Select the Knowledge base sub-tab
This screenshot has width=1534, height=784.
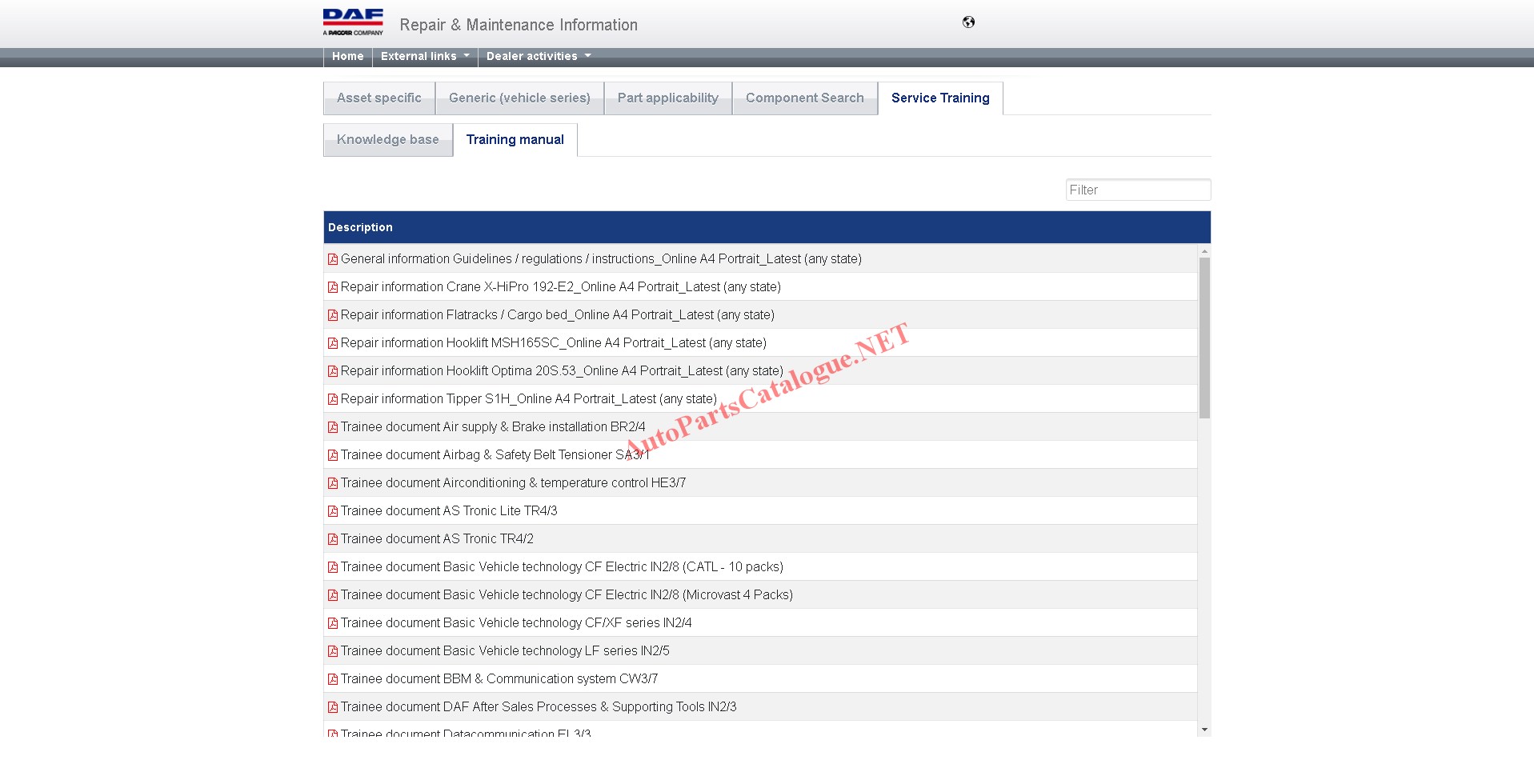[x=387, y=139]
